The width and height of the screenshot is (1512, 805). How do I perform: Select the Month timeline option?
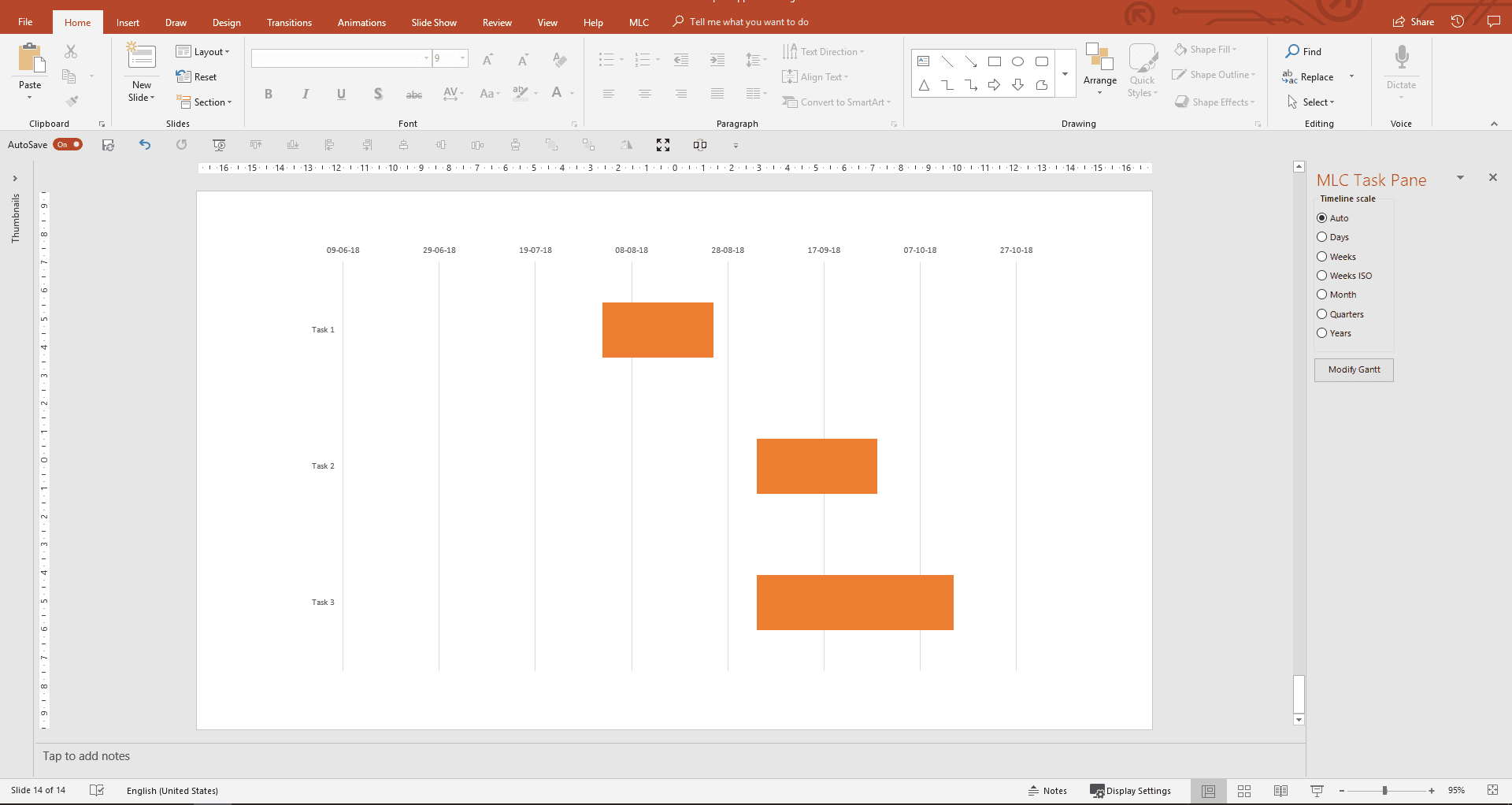(x=1321, y=294)
